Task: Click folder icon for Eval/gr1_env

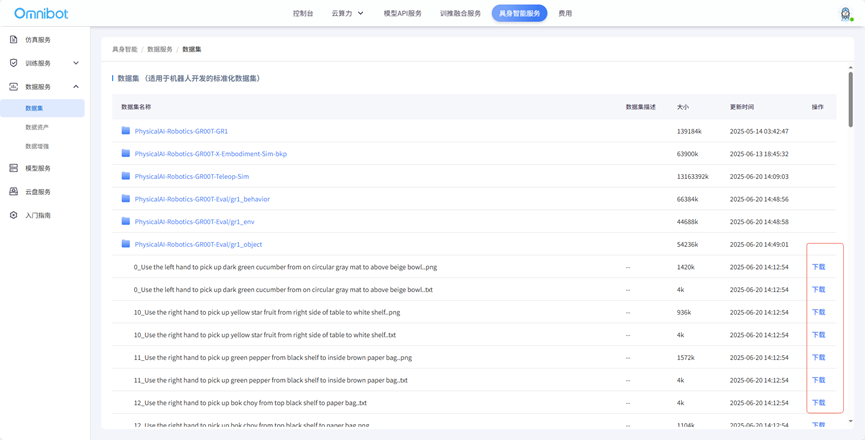Action: click(126, 221)
